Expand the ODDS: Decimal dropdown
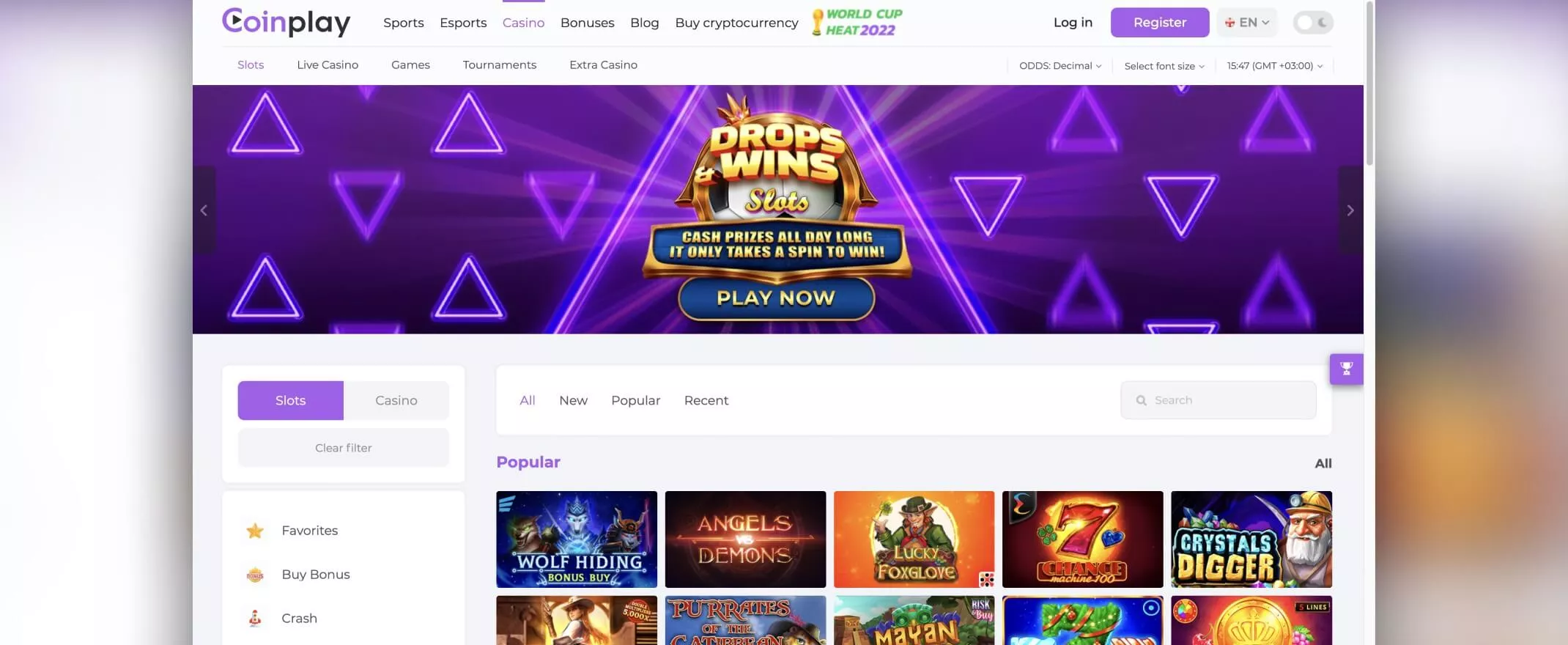The height and width of the screenshot is (645, 1568). click(x=1060, y=66)
